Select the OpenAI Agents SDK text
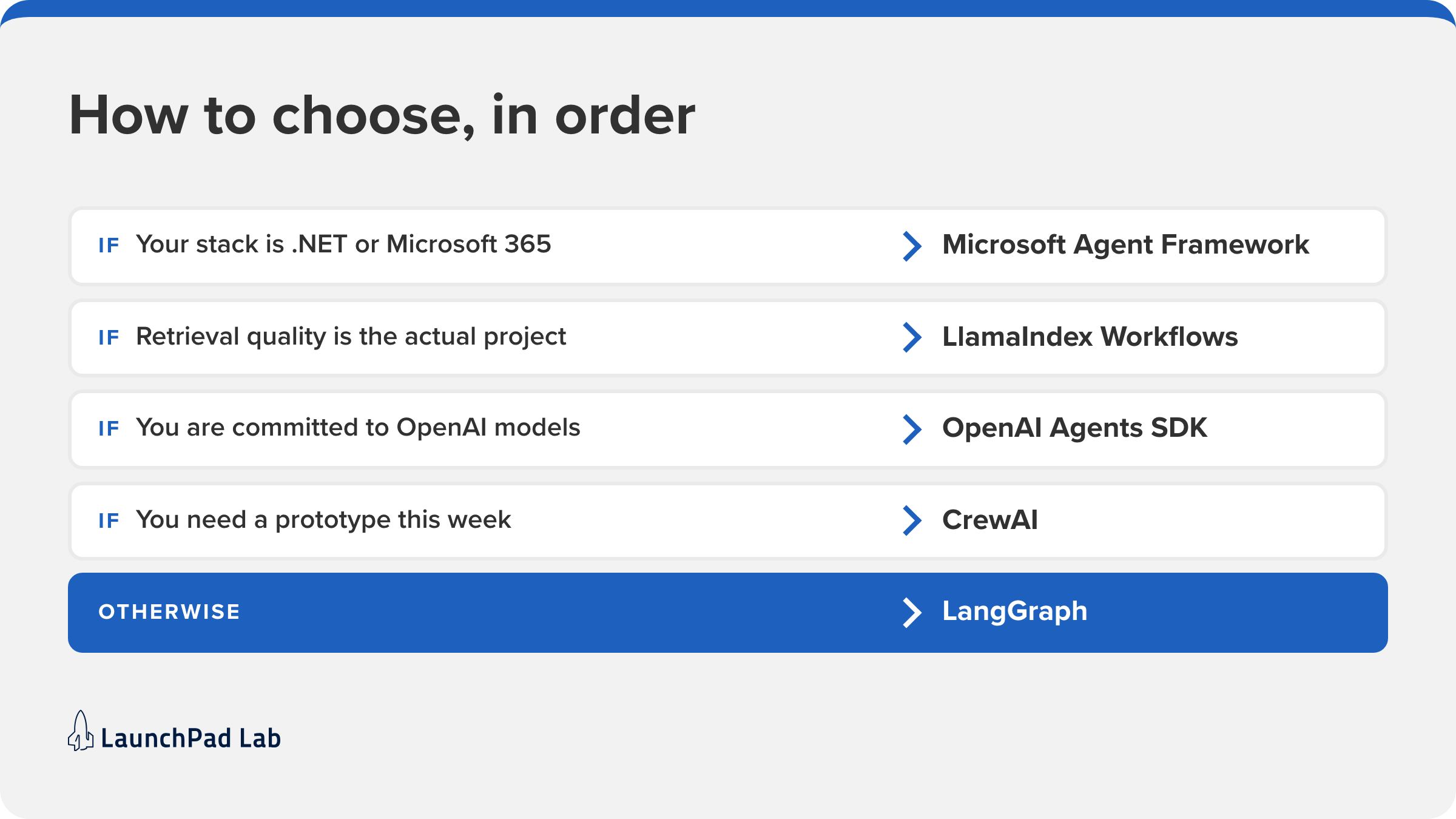The width and height of the screenshot is (1456, 819). coord(1074,428)
